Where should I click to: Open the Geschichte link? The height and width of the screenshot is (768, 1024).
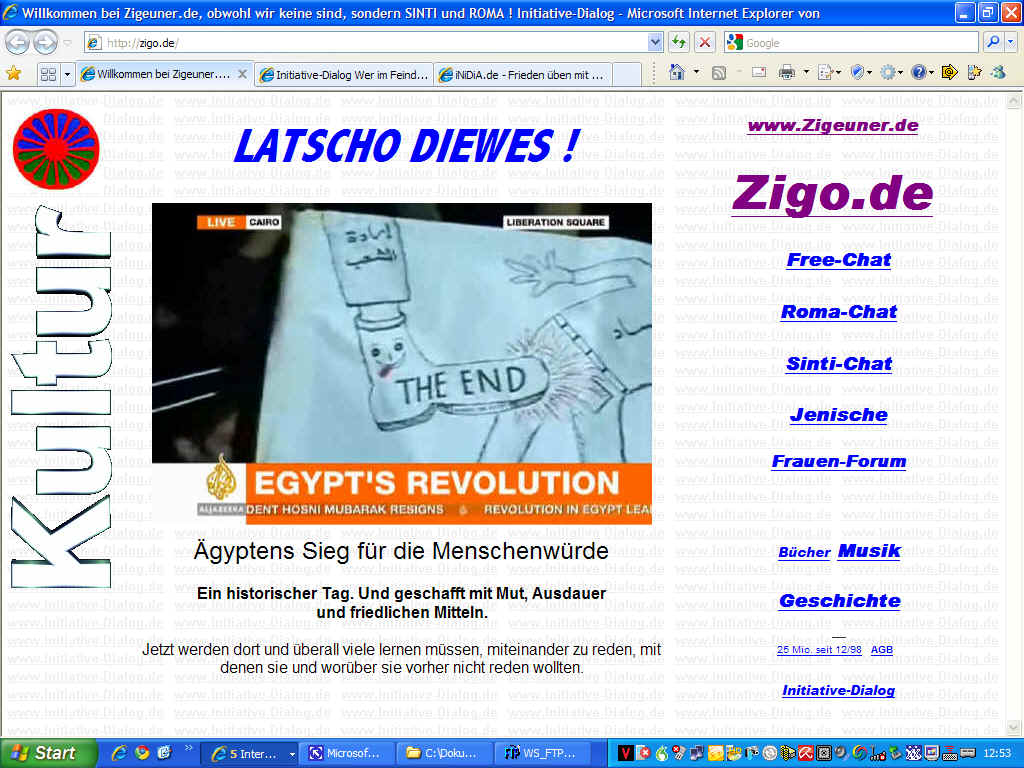840,601
